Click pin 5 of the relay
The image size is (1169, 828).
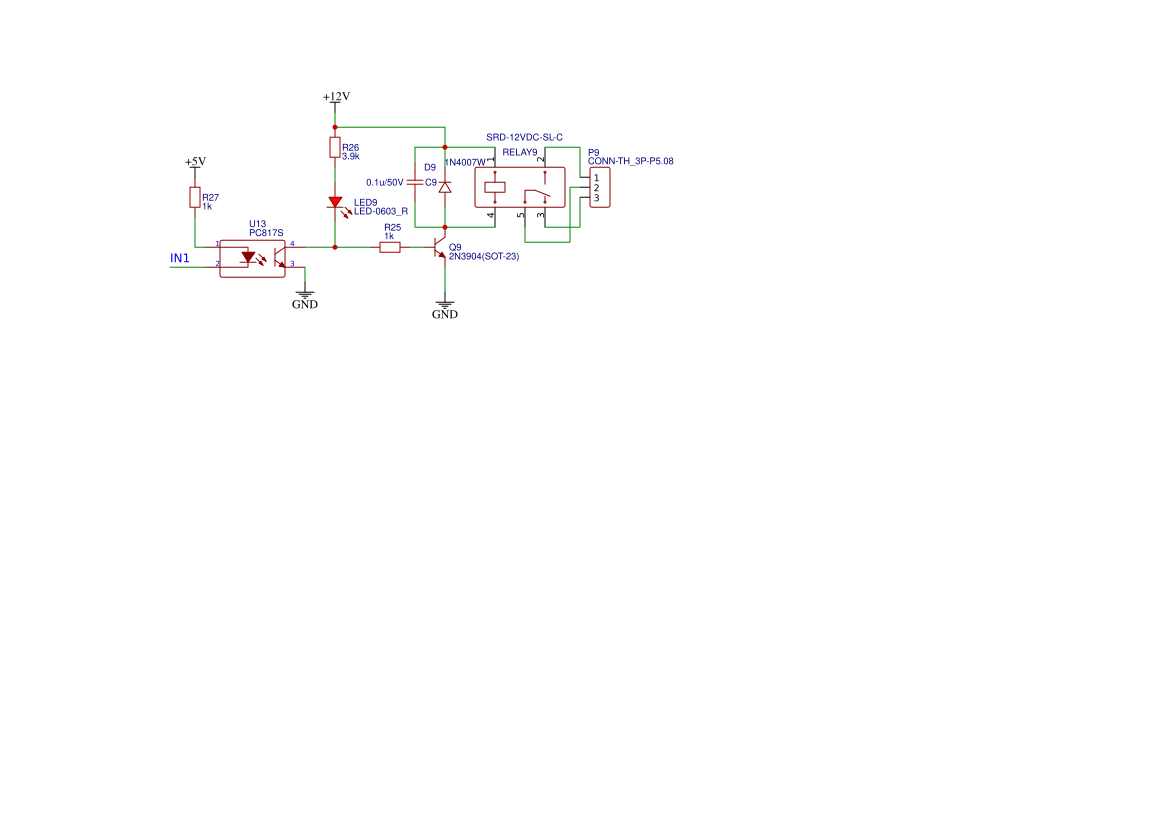521,215
